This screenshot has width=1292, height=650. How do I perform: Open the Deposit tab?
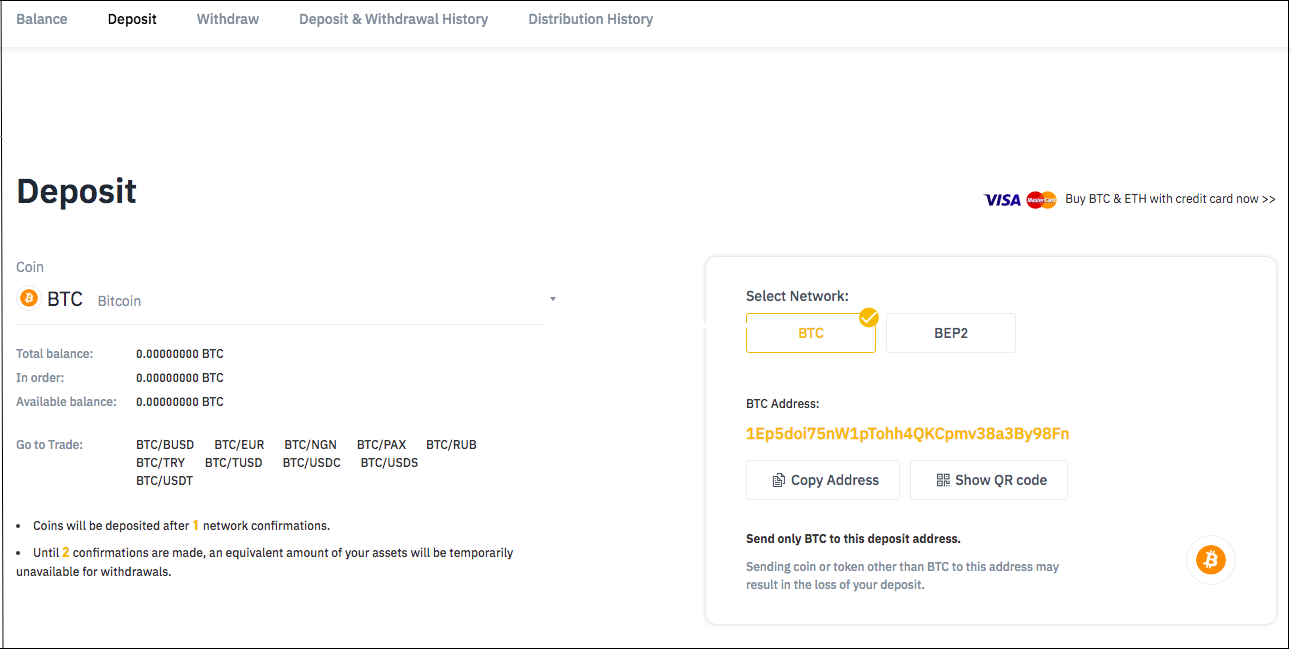(132, 19)
